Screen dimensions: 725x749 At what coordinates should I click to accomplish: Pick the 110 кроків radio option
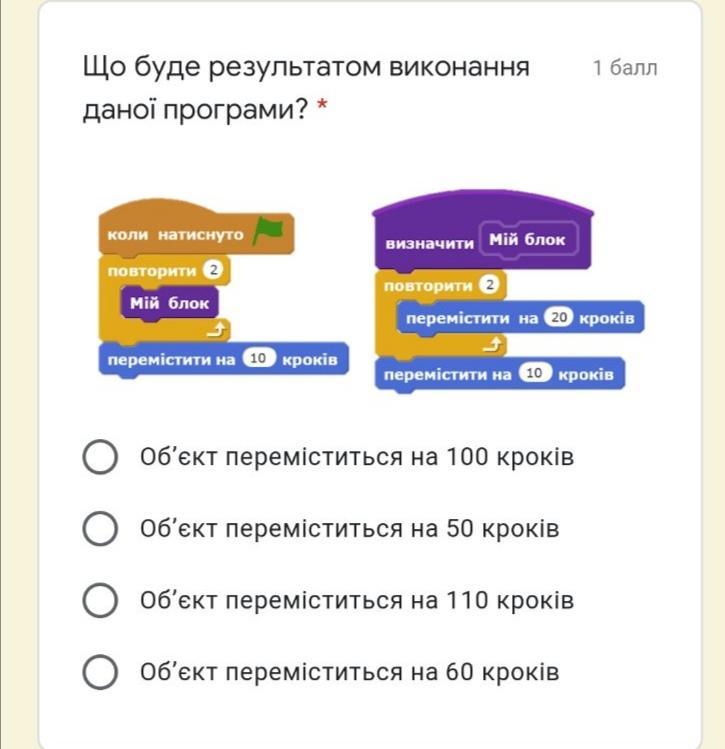pyautogui.click(x=100, y=601)
